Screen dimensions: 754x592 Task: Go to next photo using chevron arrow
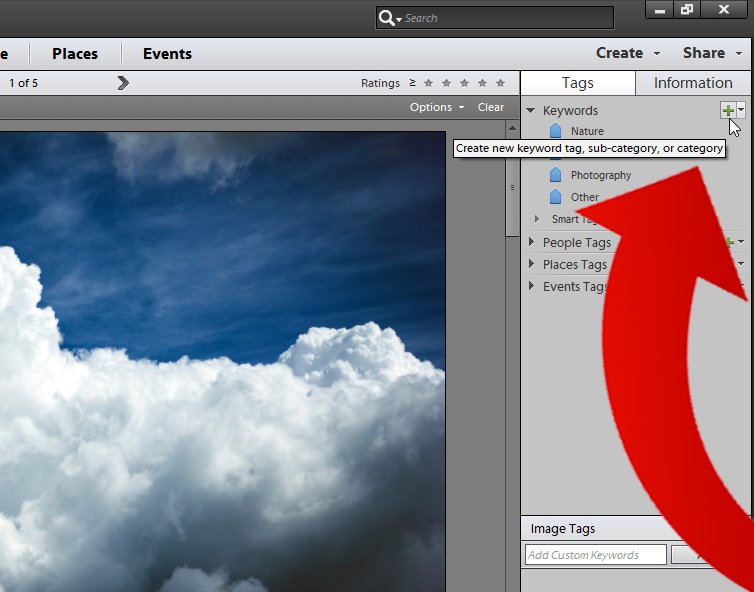coord(123,83)
